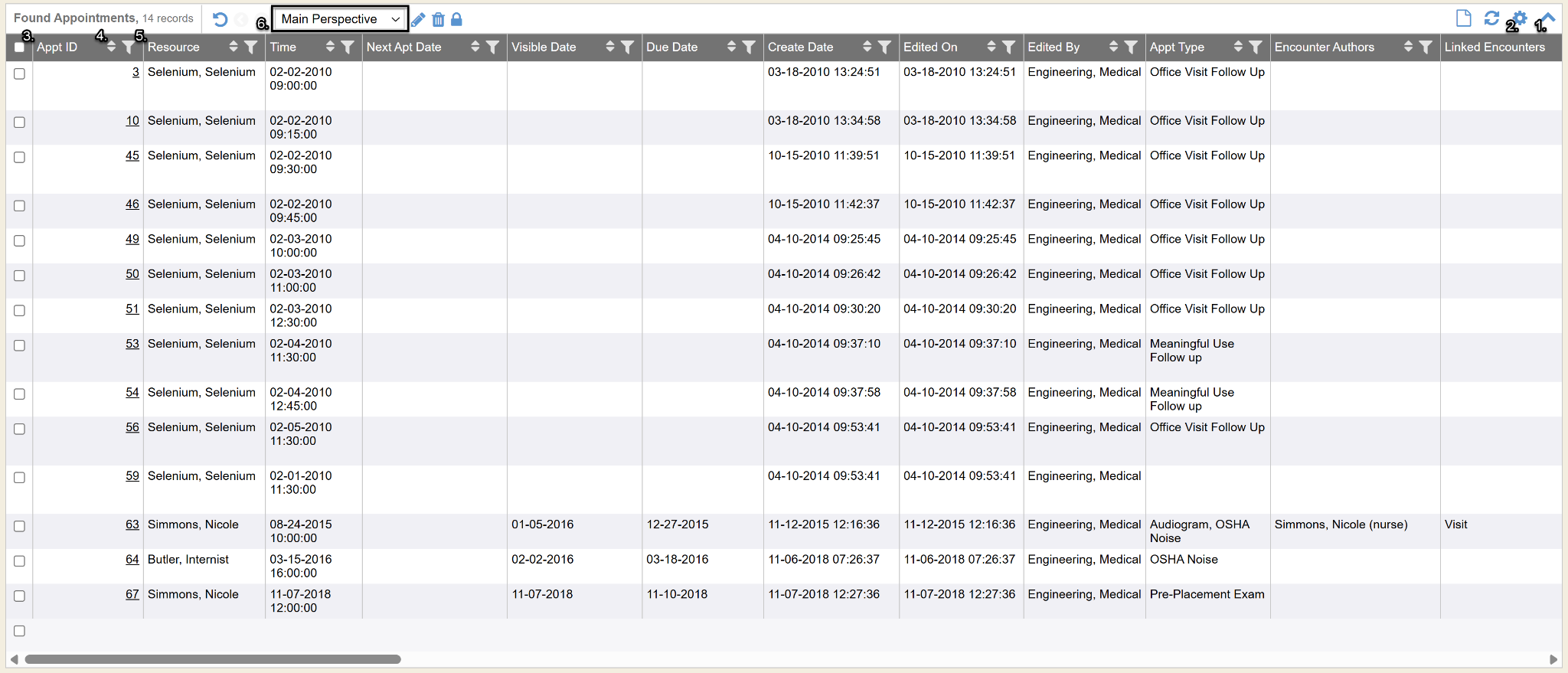Viewport: 1568px width, 673px height.
Task: Sort by the Create Date column arrows
Action: pyautogui.click(x=867, y=47)
